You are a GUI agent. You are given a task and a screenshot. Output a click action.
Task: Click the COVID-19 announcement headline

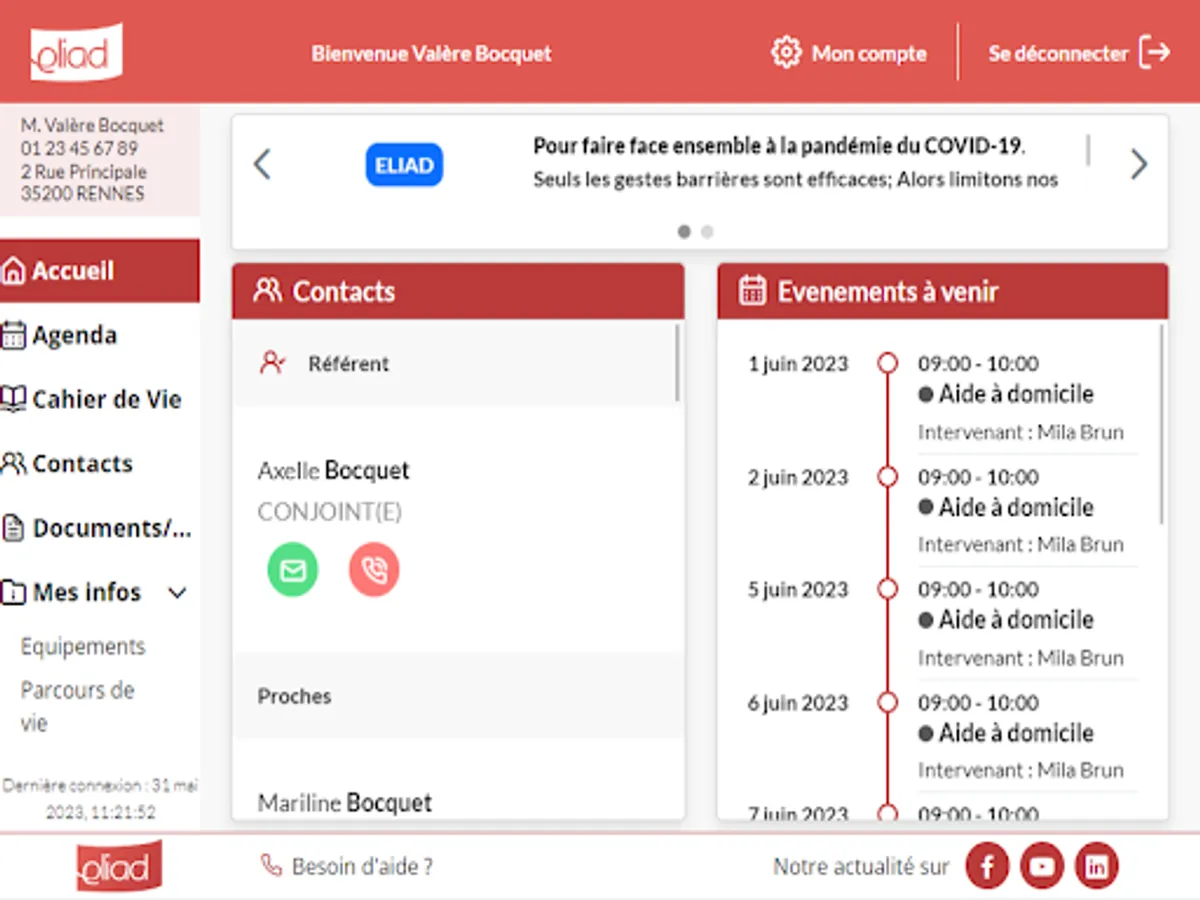[x=779, y=146]
